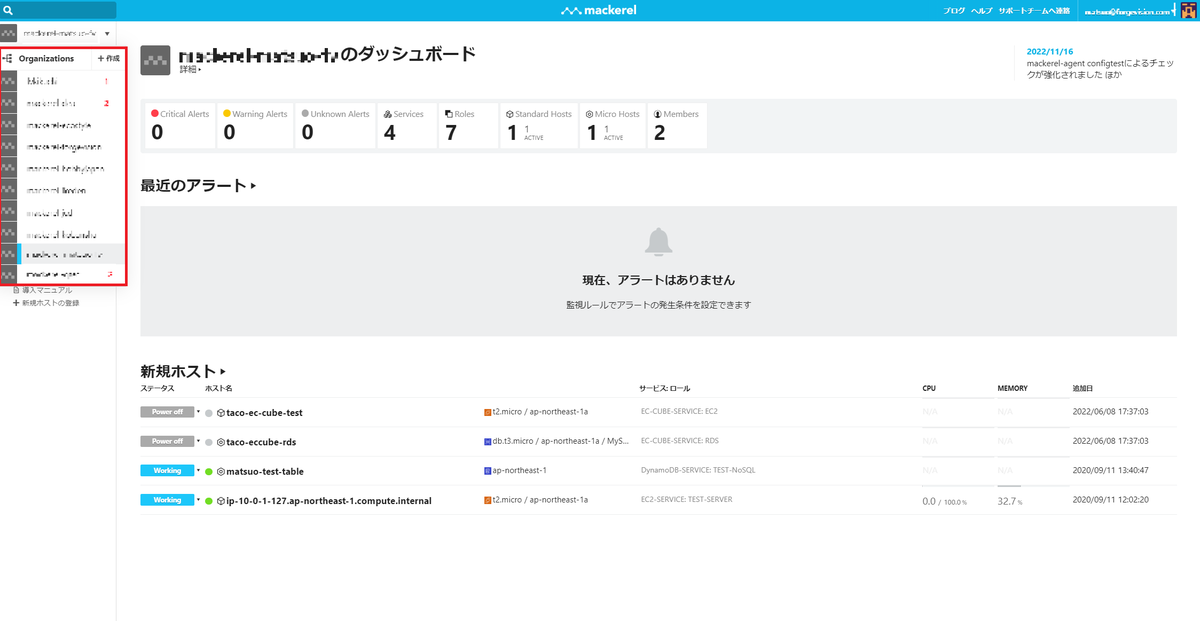The width and height of the screenshot is (1200, 621).
Task: Click the Standard Hosts stat icon
Action: coord(509,114)
